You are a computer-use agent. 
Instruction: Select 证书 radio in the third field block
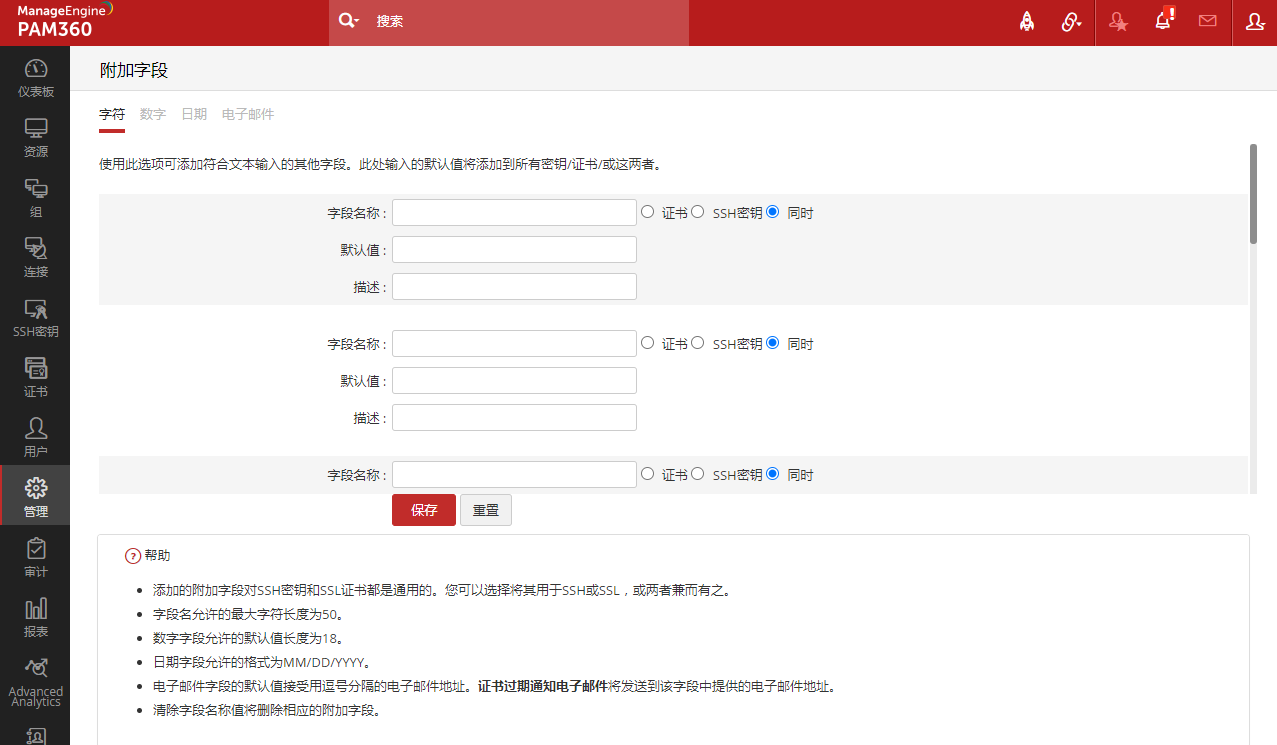(x=647, y=474)
